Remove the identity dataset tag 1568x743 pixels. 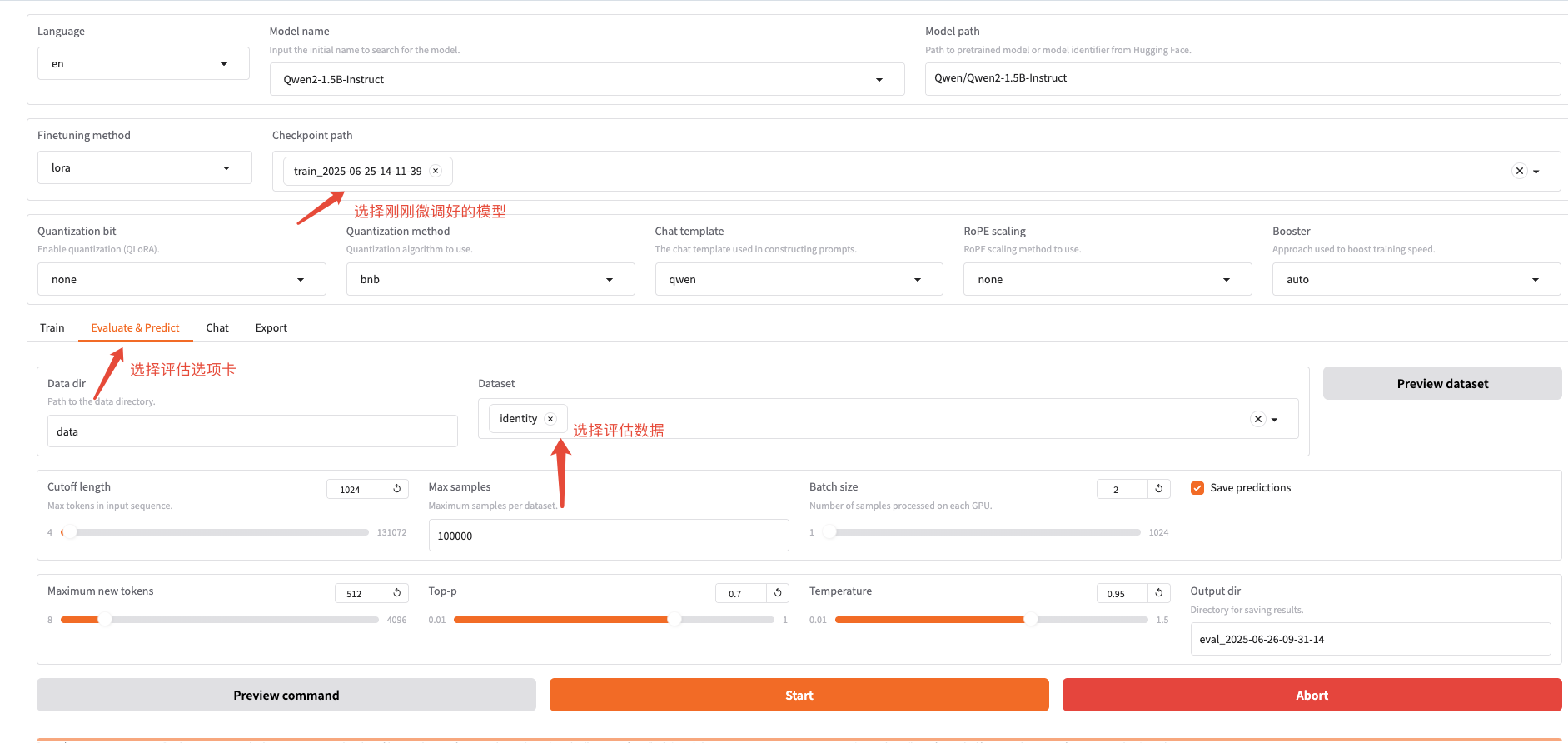pyautogui.click(x=550, y=419)
